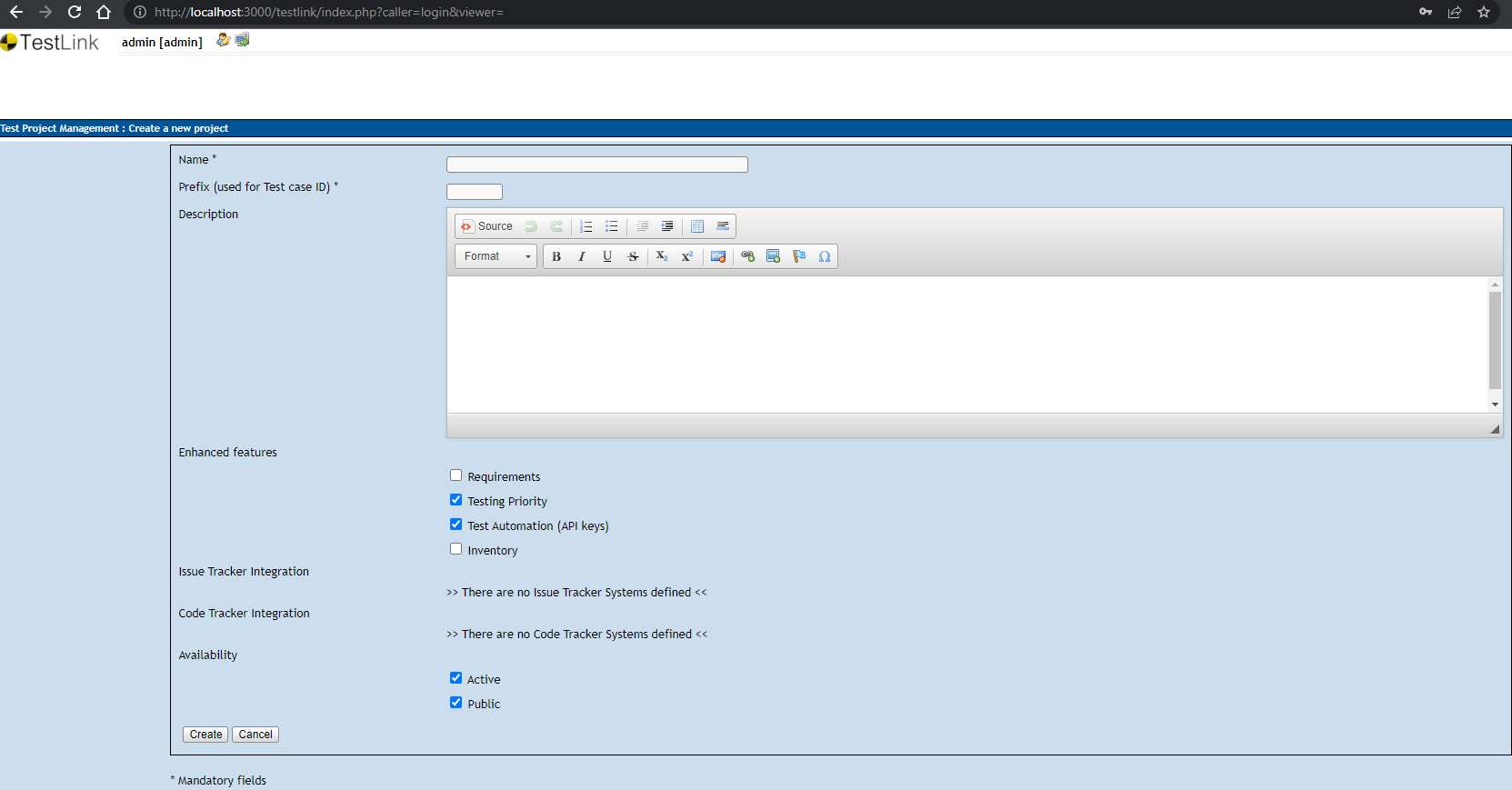The width and height of the screenshot is (1512, 790).
Task: Remove formatting with the HTML eraser icon
Action: click(x=718, y=256)
